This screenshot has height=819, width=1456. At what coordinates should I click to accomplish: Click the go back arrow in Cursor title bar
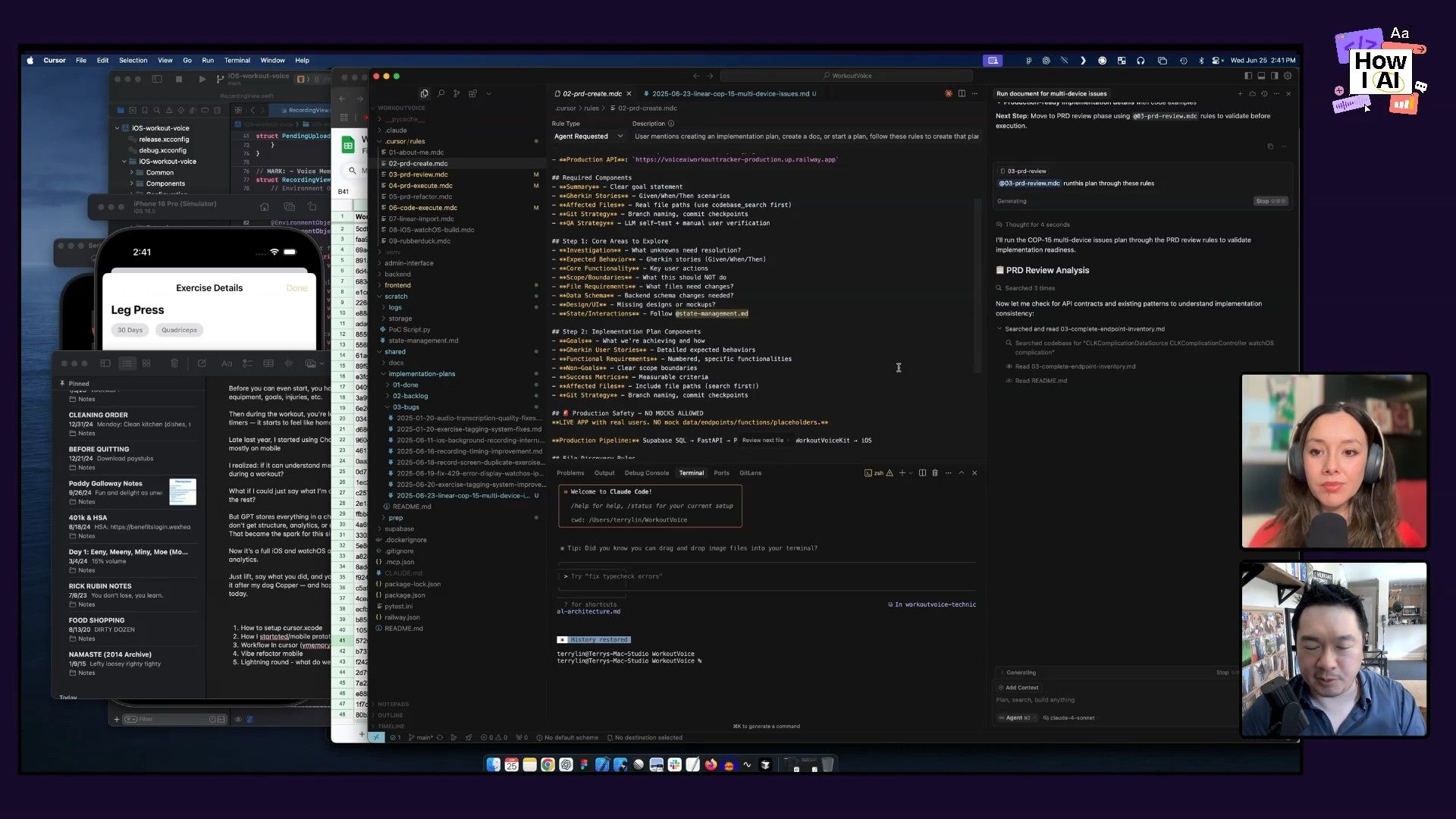click(696, 76)
